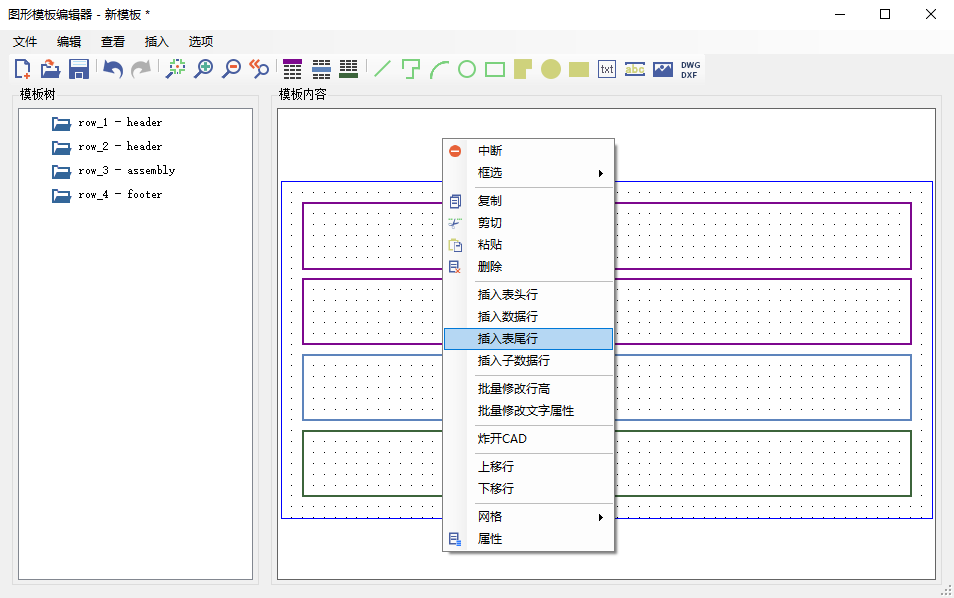Open the 文件 menu

pos(25,41)
